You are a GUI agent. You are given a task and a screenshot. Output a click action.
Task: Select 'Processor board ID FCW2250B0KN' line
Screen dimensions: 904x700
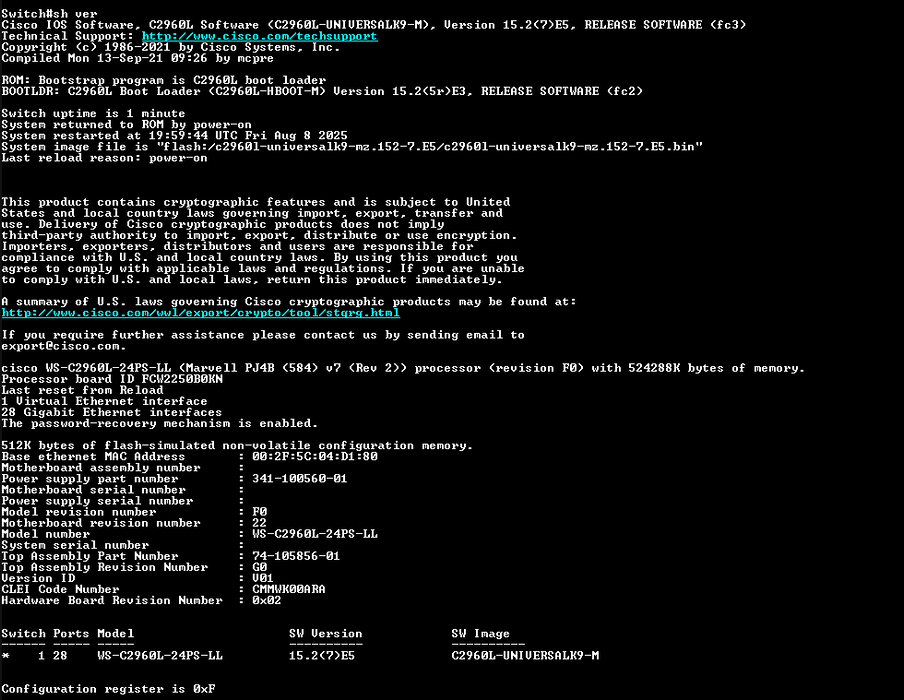(112, 379)
